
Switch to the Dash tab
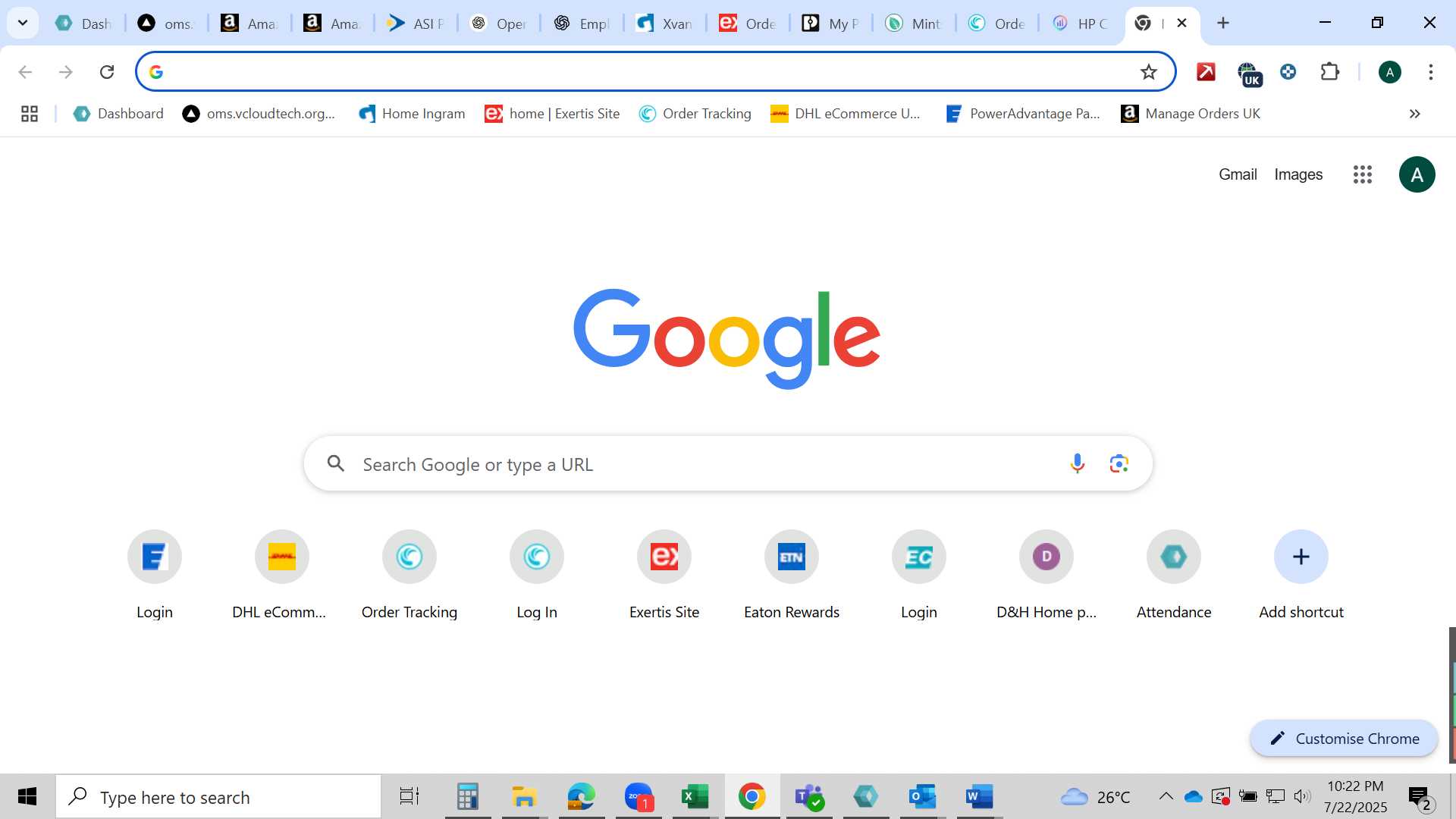84,24
